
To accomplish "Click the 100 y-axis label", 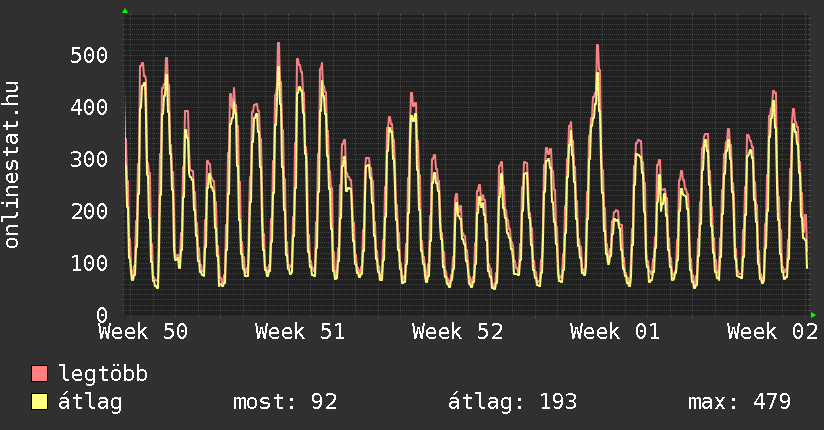I will [x=89, y=263].
